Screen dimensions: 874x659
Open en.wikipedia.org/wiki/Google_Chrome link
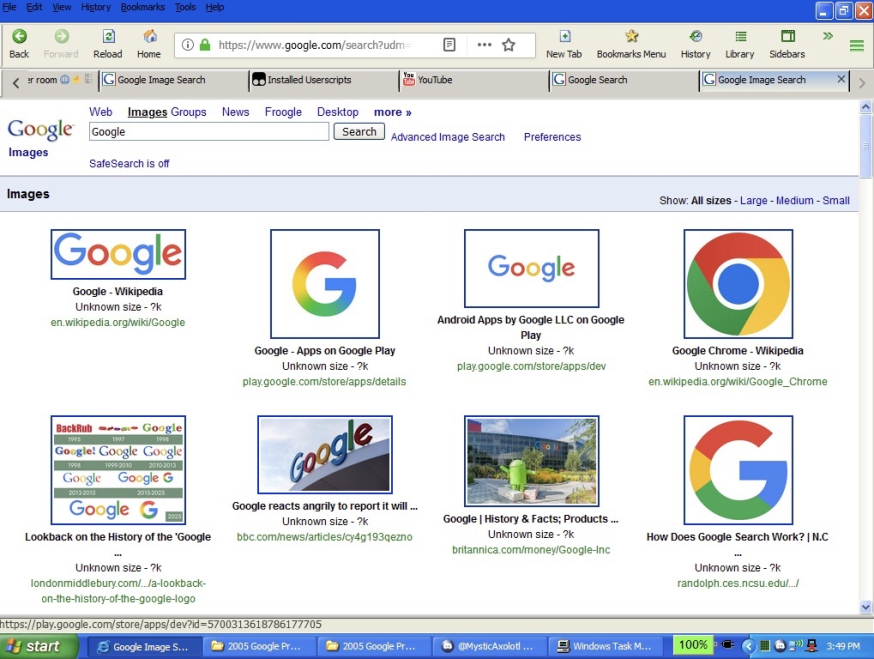pos(738,382)
